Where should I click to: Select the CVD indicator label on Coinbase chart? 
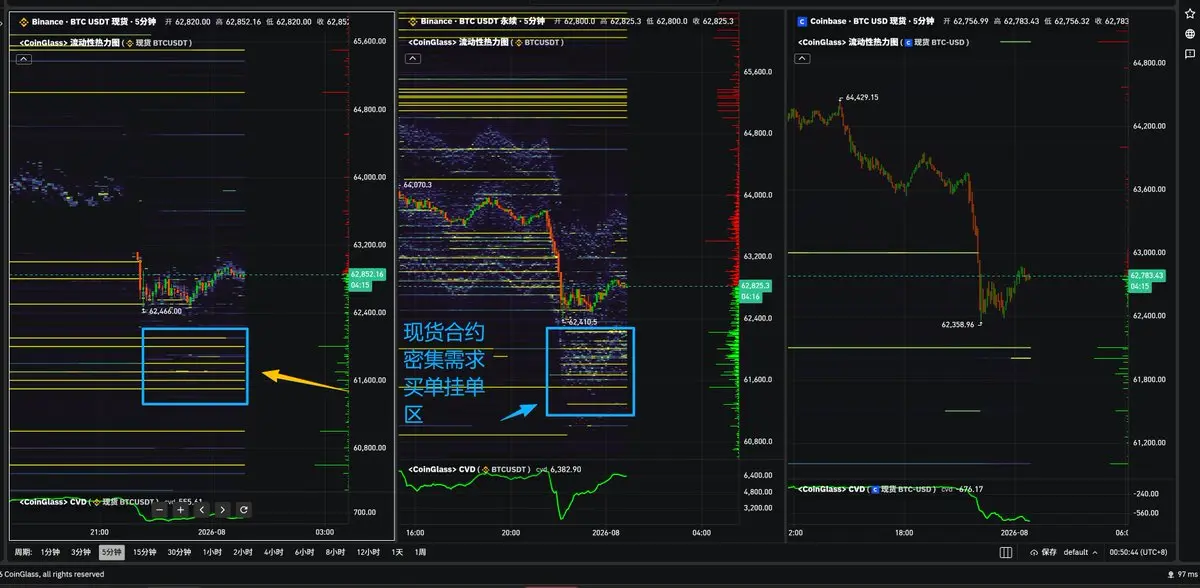point(866,489)
